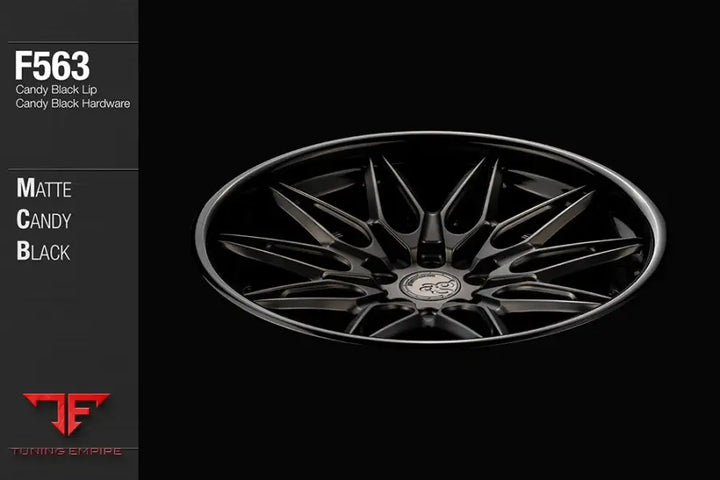Click the bottom front lip of wheel
The width and height of the screenshot is (720, 480).
tap(430, 341)
